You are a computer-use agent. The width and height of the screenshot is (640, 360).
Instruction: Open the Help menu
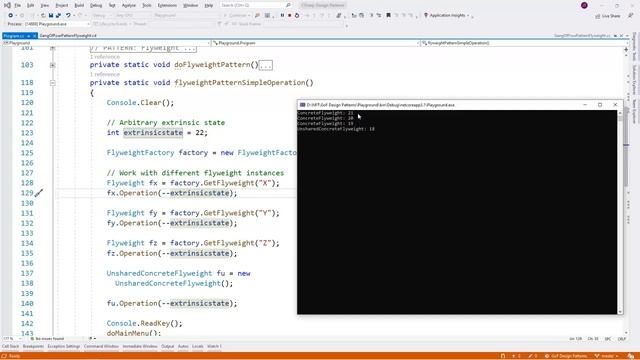209,5
